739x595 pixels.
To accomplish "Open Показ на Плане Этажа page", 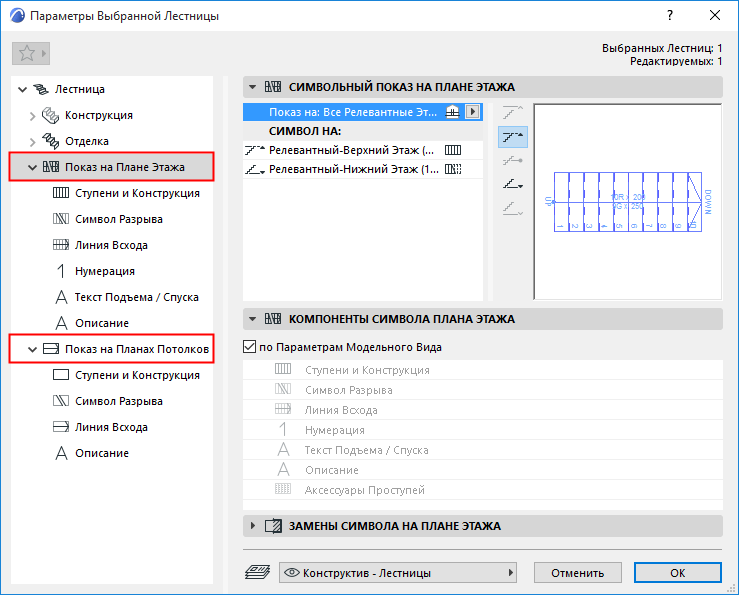I will (x=125, y=167).
